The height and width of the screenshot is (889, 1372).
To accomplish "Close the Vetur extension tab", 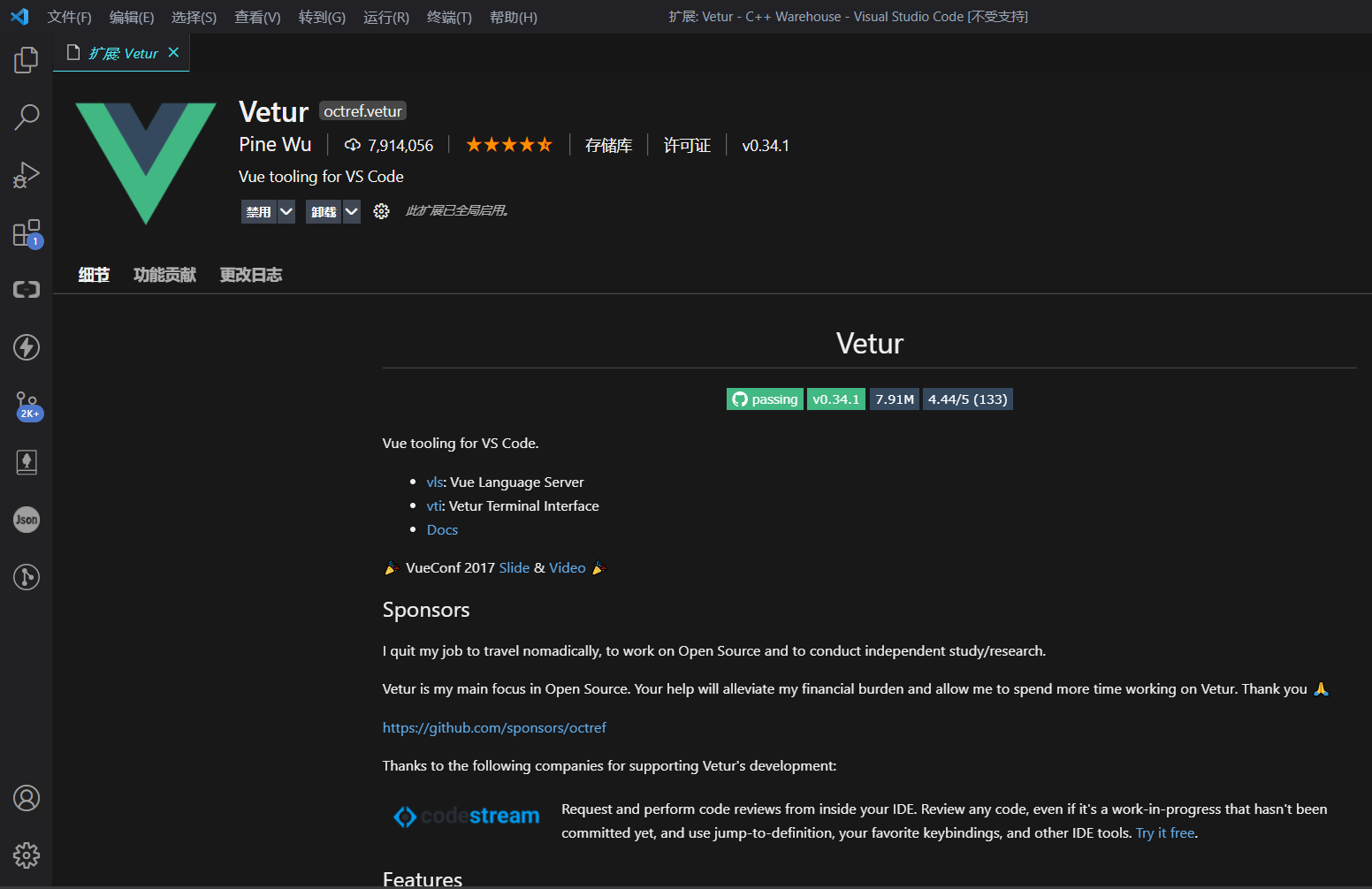I will coord(173,53).
